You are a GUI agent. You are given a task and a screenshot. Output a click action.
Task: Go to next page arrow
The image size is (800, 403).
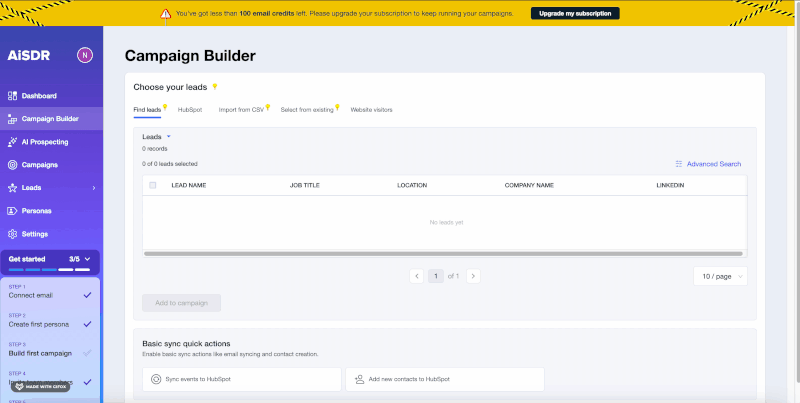coord(473,276)
